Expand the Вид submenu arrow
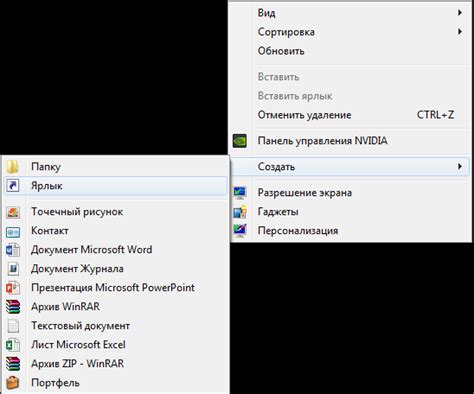 pyautogui.click(x=460, y=13)
